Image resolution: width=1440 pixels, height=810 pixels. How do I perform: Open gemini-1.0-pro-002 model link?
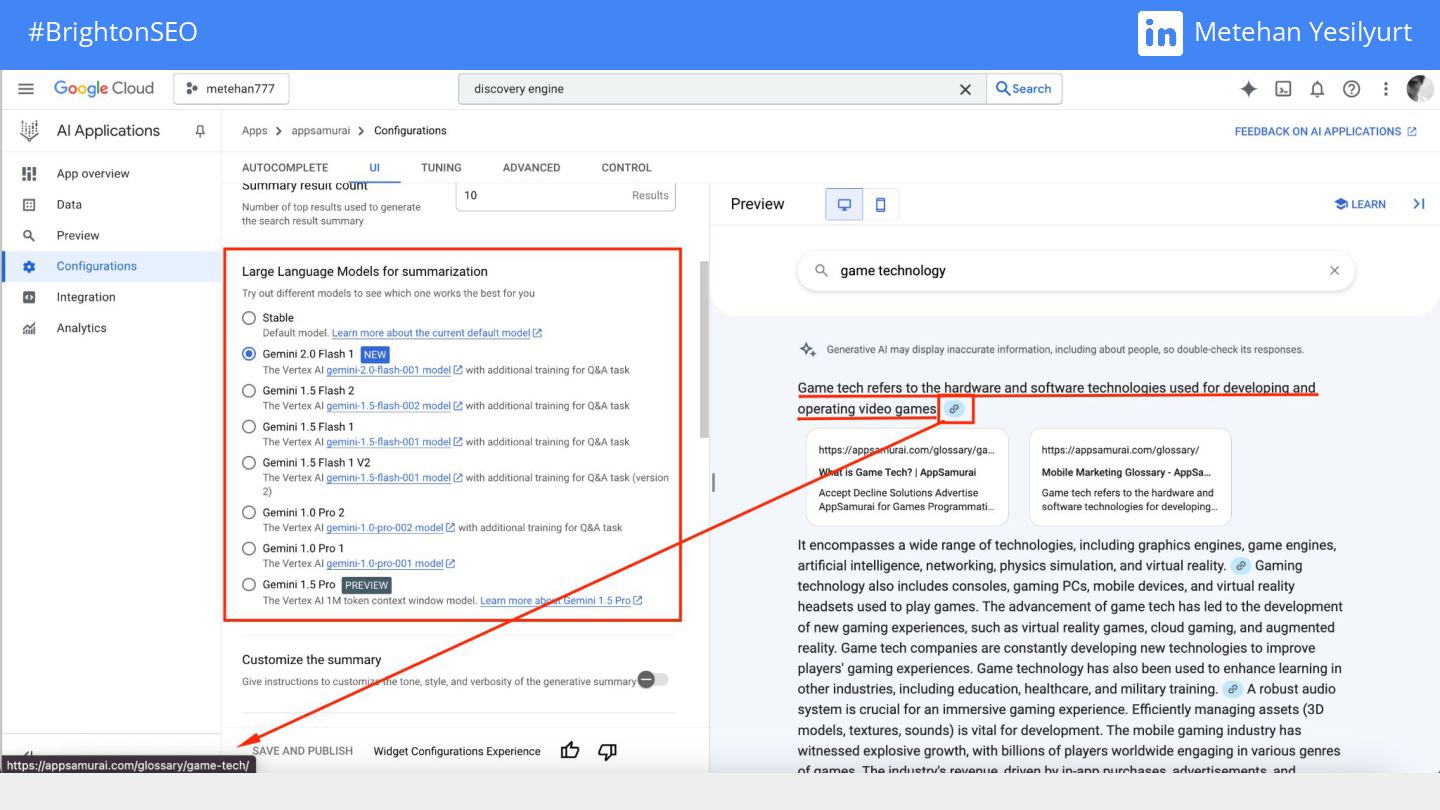pyautogui.click(x=390, y=528)
